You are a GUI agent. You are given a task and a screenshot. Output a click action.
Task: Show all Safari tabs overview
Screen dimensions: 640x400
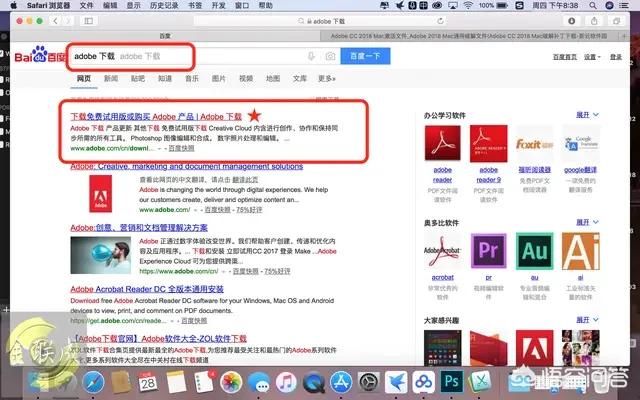[616, 21]
